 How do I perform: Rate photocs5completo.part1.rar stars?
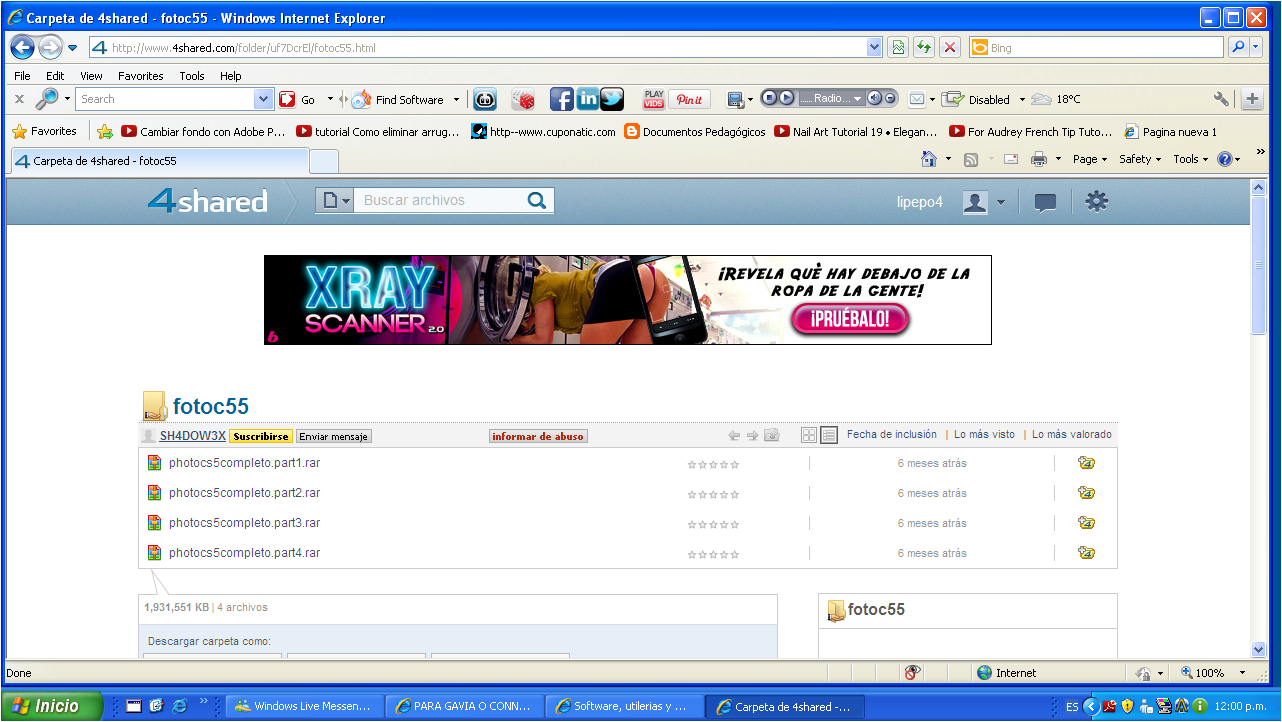pyautogui.click(x=714, y=464)
